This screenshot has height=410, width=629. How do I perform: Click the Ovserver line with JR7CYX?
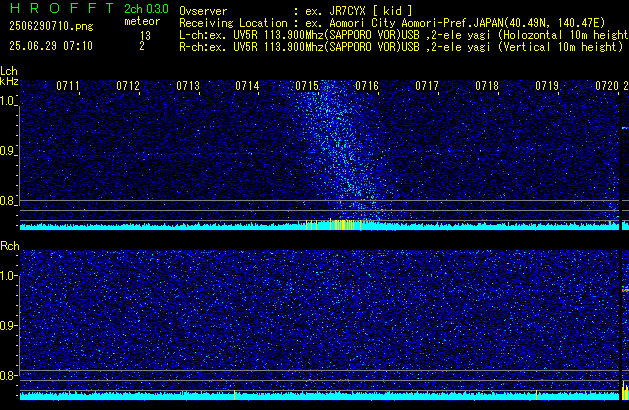[x=296, y=11]
